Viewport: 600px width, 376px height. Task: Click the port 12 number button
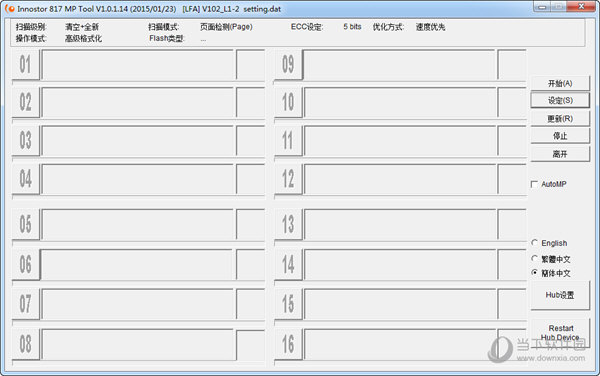pyautogui.click(x=288, y=179)
